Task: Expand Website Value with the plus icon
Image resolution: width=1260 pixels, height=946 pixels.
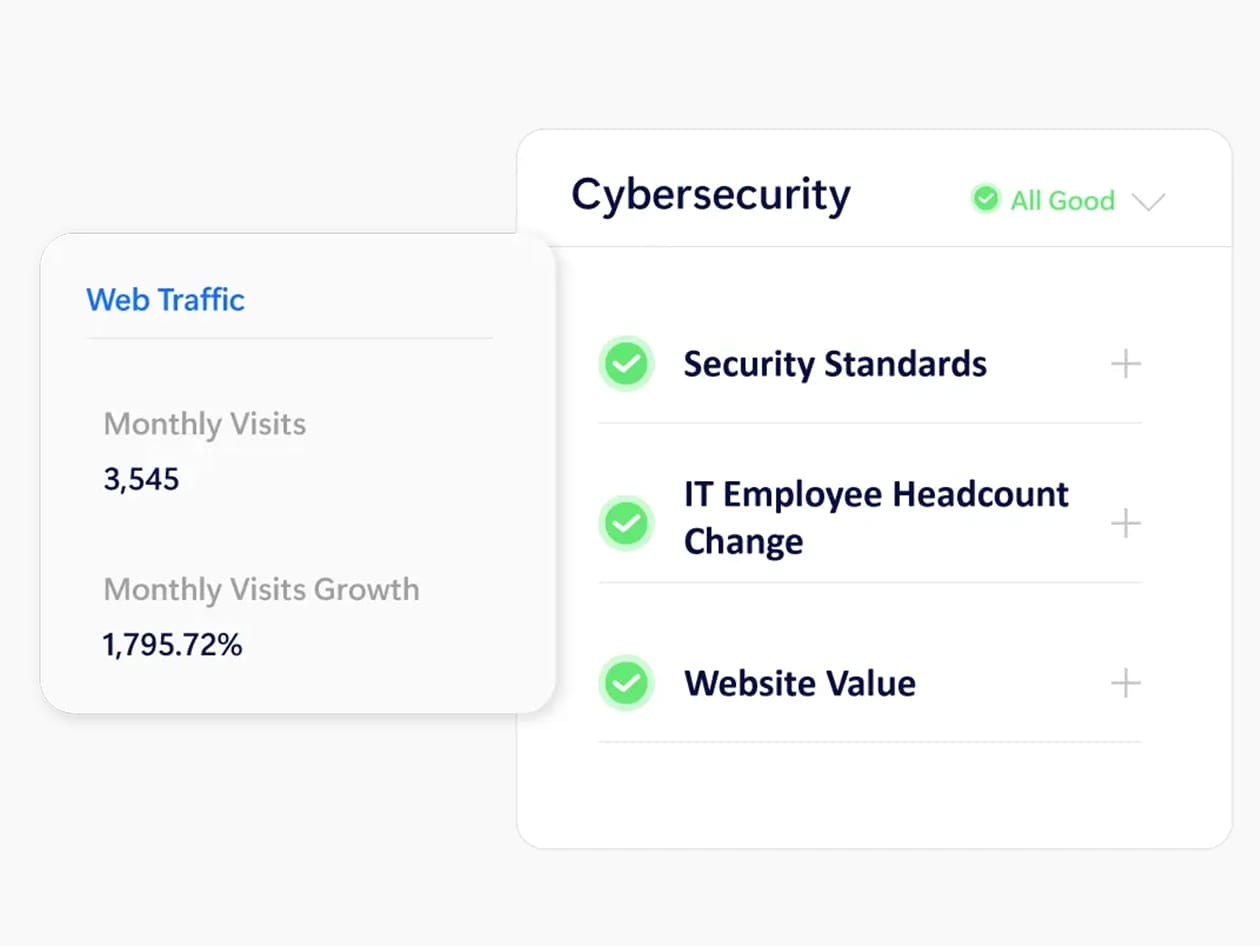Action: tap(1126, 684)
